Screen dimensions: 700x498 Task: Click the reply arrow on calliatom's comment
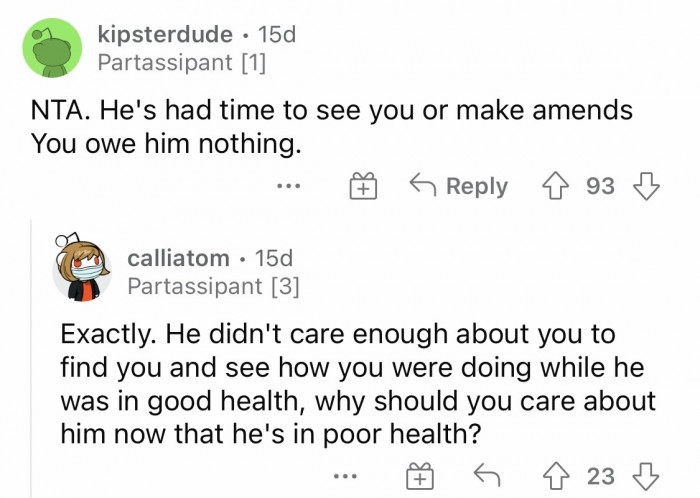487,477
